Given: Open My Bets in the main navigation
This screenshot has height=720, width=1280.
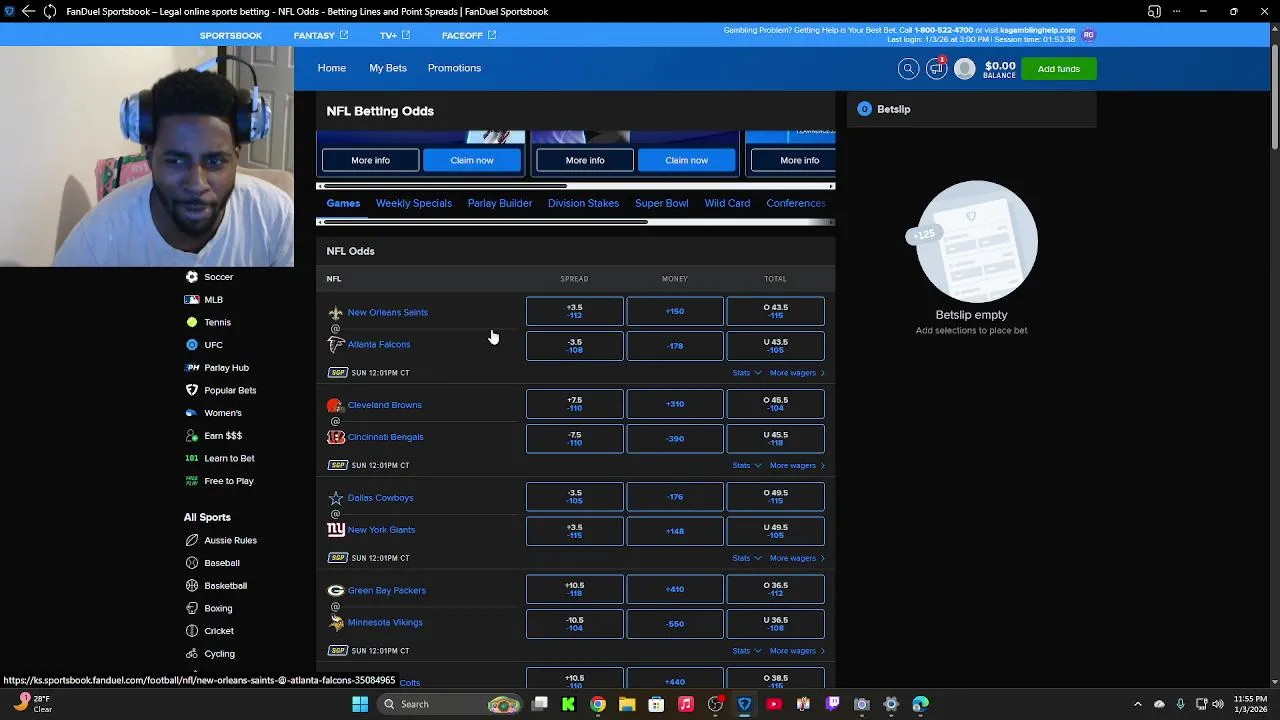Looking at the screenshot, I should pos(388,68).
